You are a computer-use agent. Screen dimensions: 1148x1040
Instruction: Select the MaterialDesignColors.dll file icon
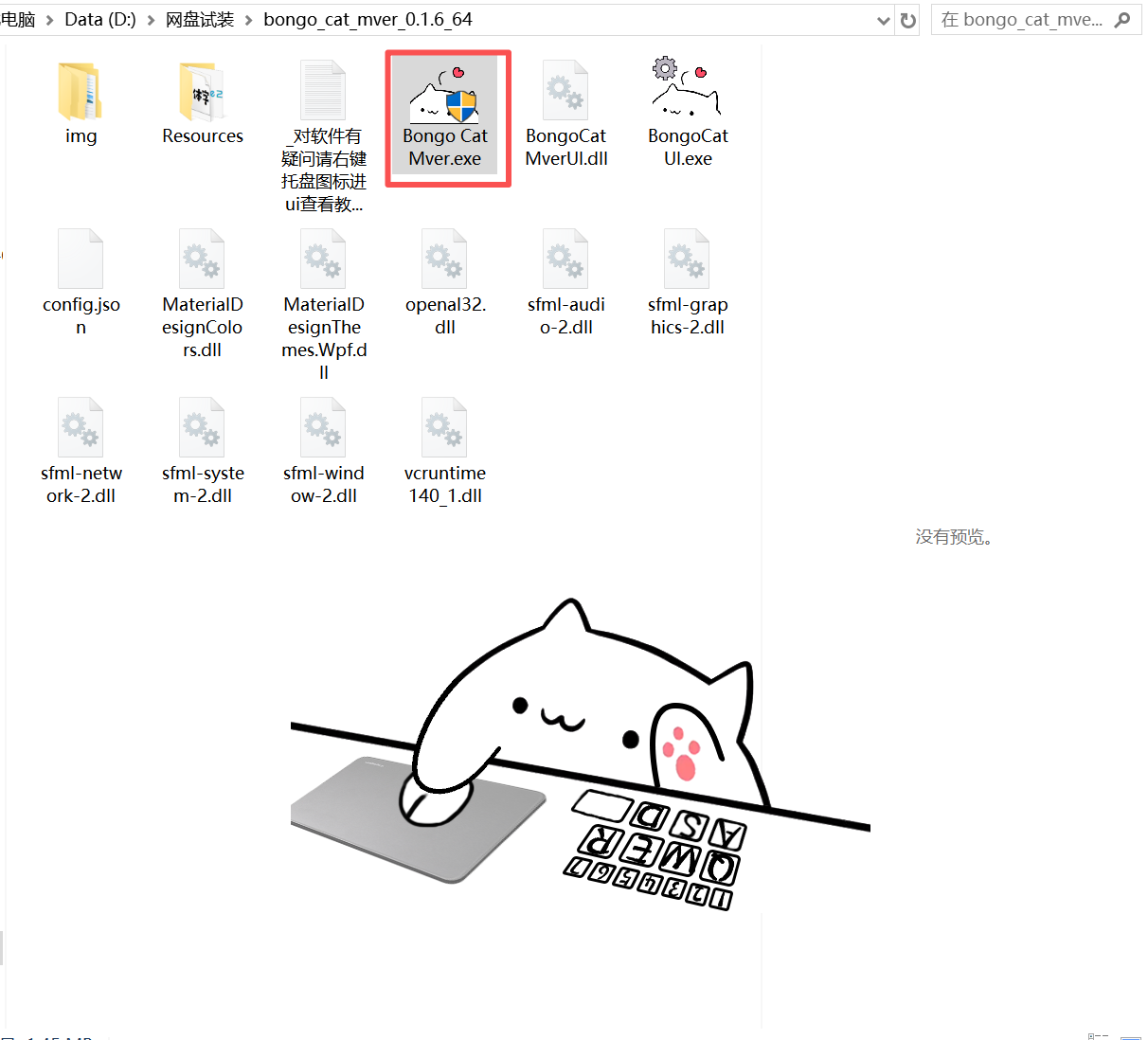(202, 259)
